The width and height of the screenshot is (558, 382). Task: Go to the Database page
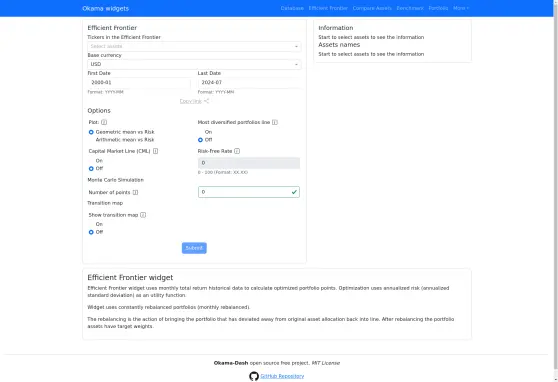coord(292,8)
